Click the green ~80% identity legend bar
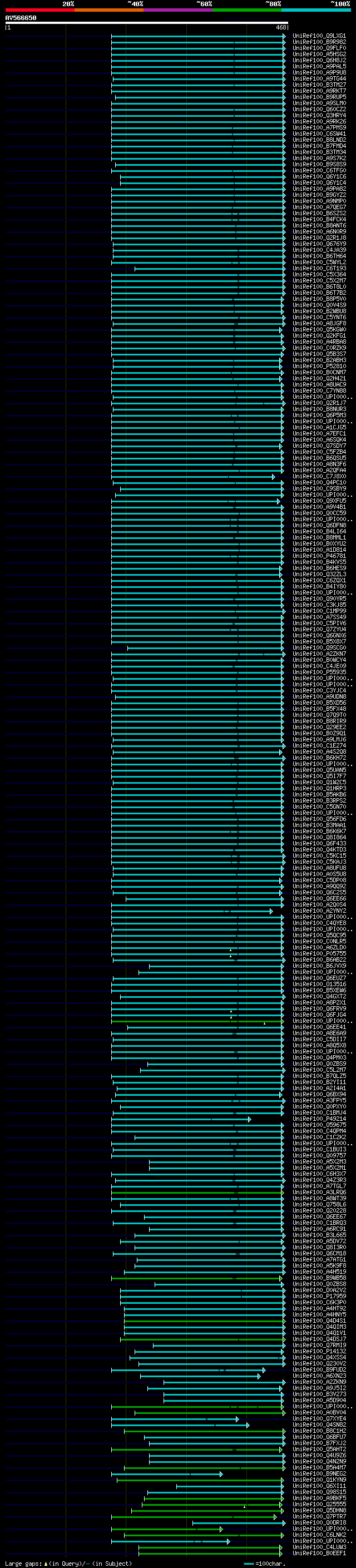The height and width of the screenshot is (1568, 356). pos(246,11)
